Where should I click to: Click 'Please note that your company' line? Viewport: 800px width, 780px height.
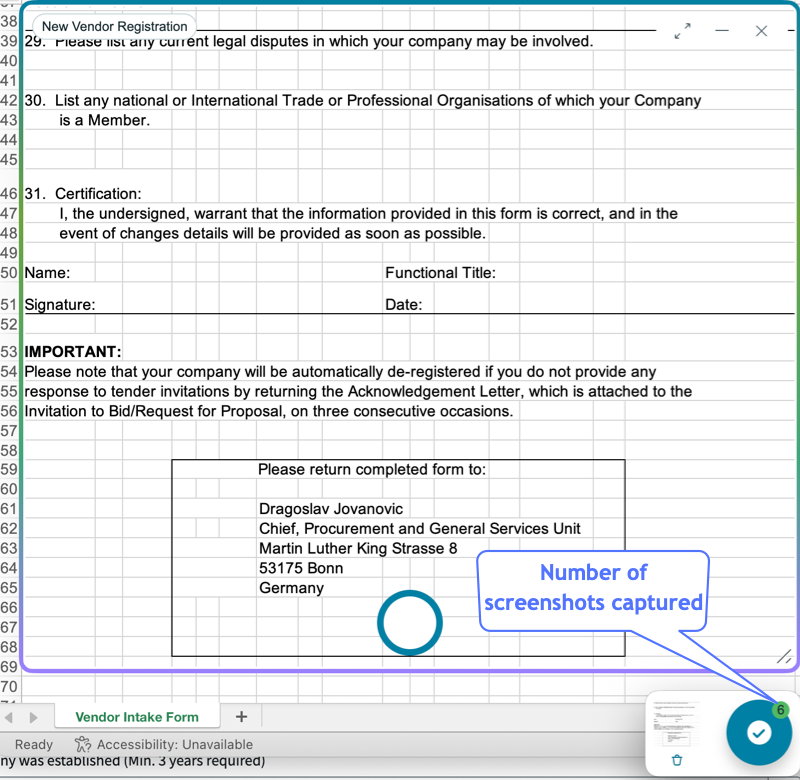[340, 371]
